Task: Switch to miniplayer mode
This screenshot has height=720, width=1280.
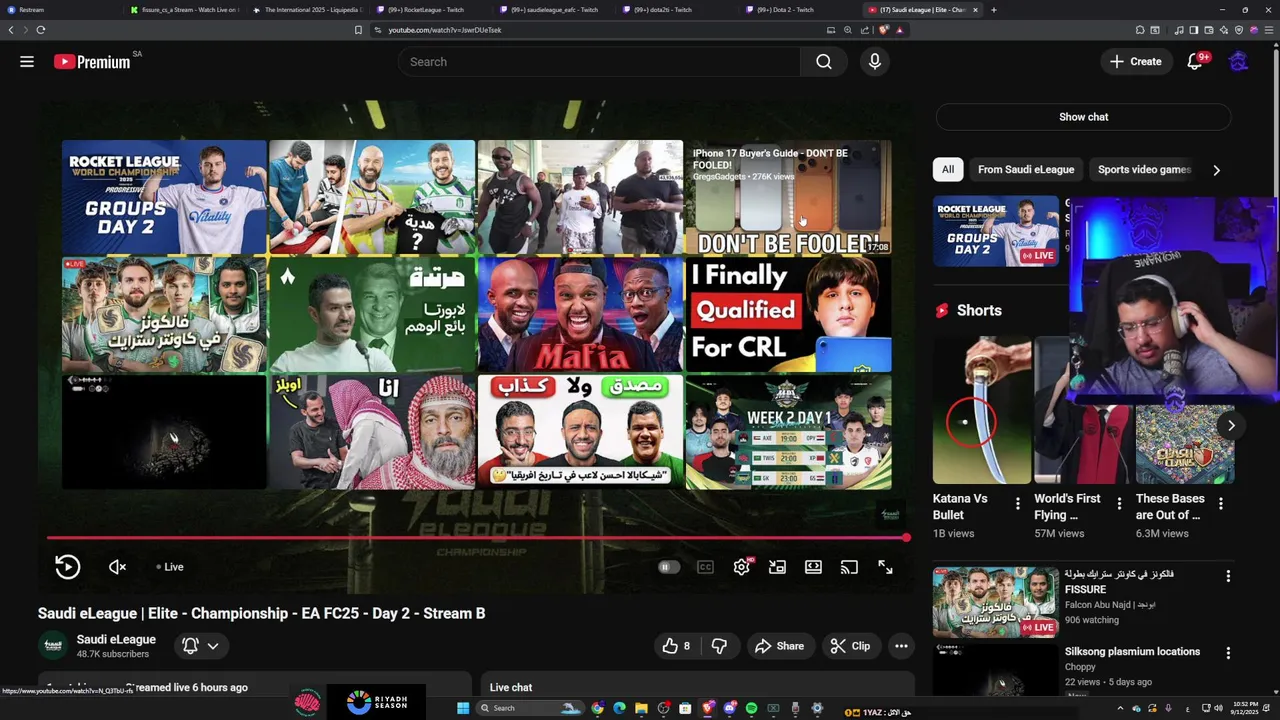Action: click(x=777, y=567)
